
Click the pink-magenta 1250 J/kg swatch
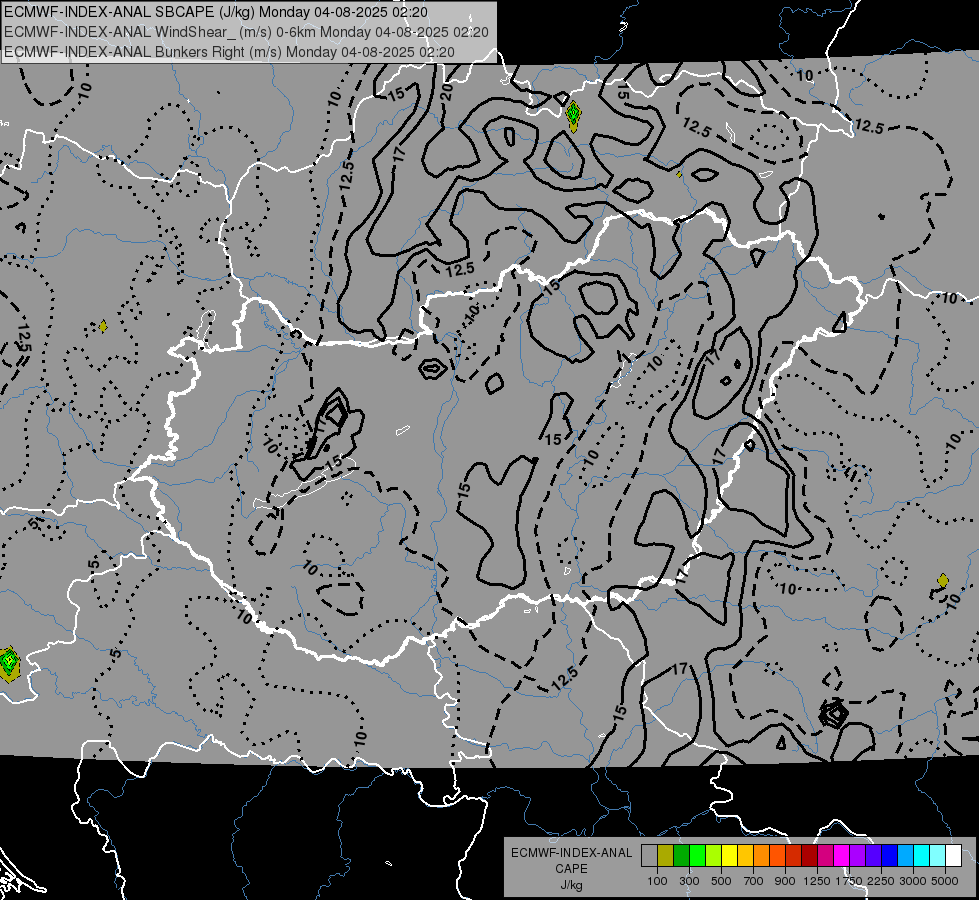tap(825, 855)
